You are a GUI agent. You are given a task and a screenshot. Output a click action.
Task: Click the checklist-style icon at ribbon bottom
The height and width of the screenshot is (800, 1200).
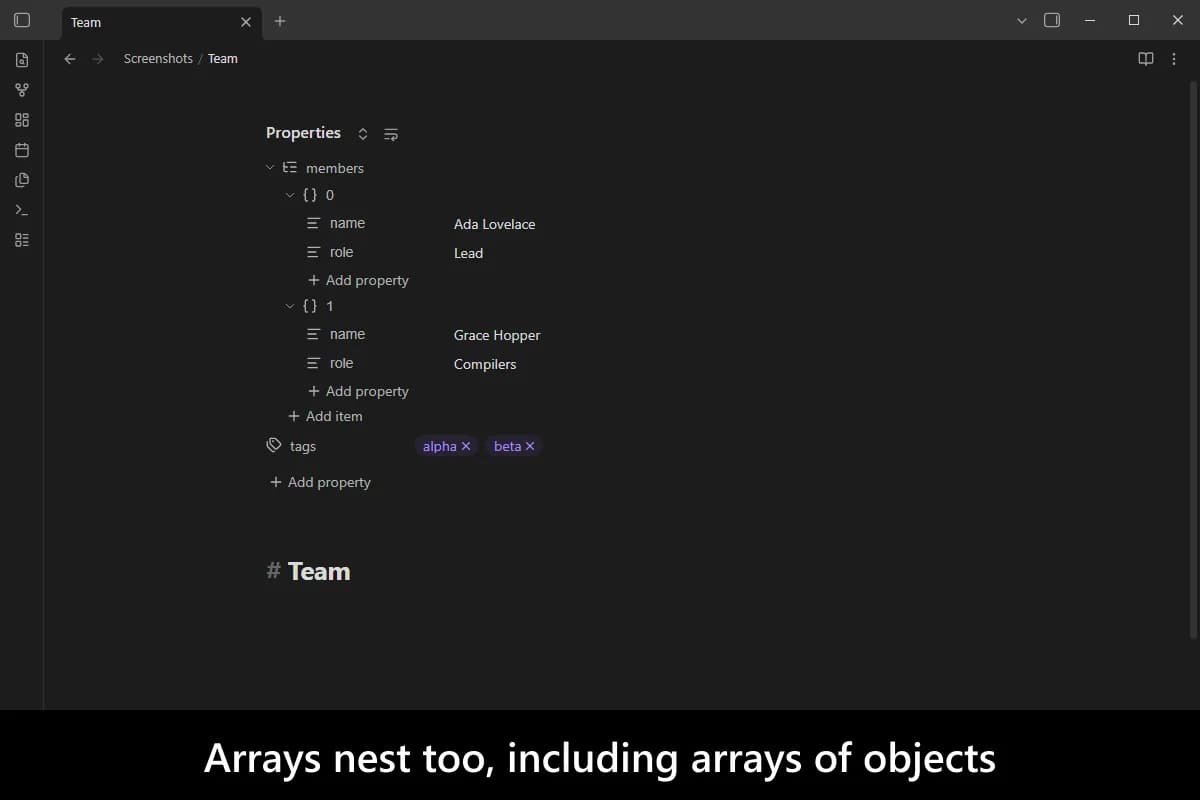click(x=22, y=240)
